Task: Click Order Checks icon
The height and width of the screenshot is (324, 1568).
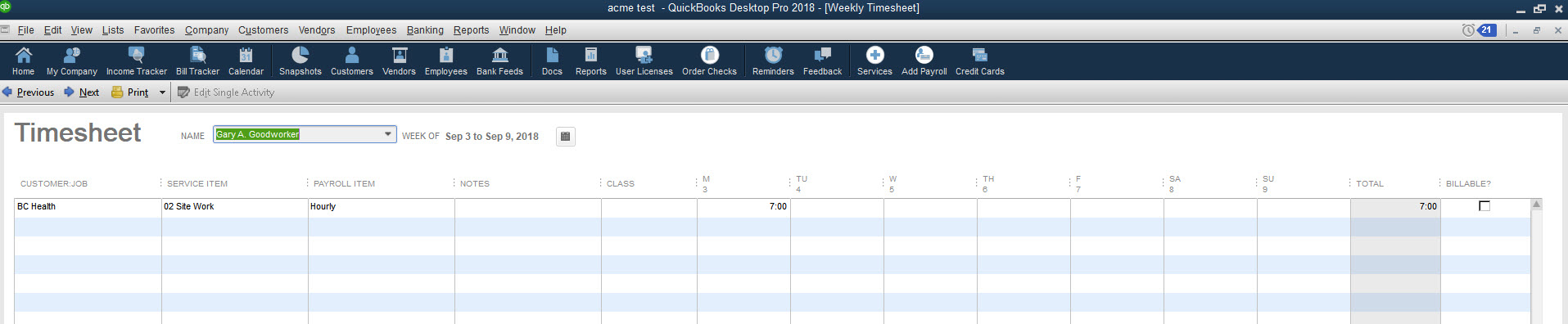Action: pos(710,61)
